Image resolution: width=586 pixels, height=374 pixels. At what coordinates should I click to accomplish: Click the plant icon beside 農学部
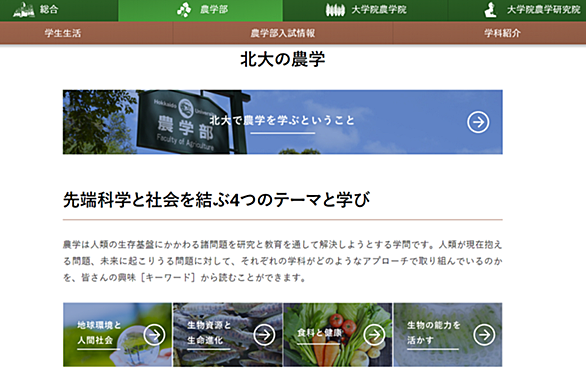(183, 10)
